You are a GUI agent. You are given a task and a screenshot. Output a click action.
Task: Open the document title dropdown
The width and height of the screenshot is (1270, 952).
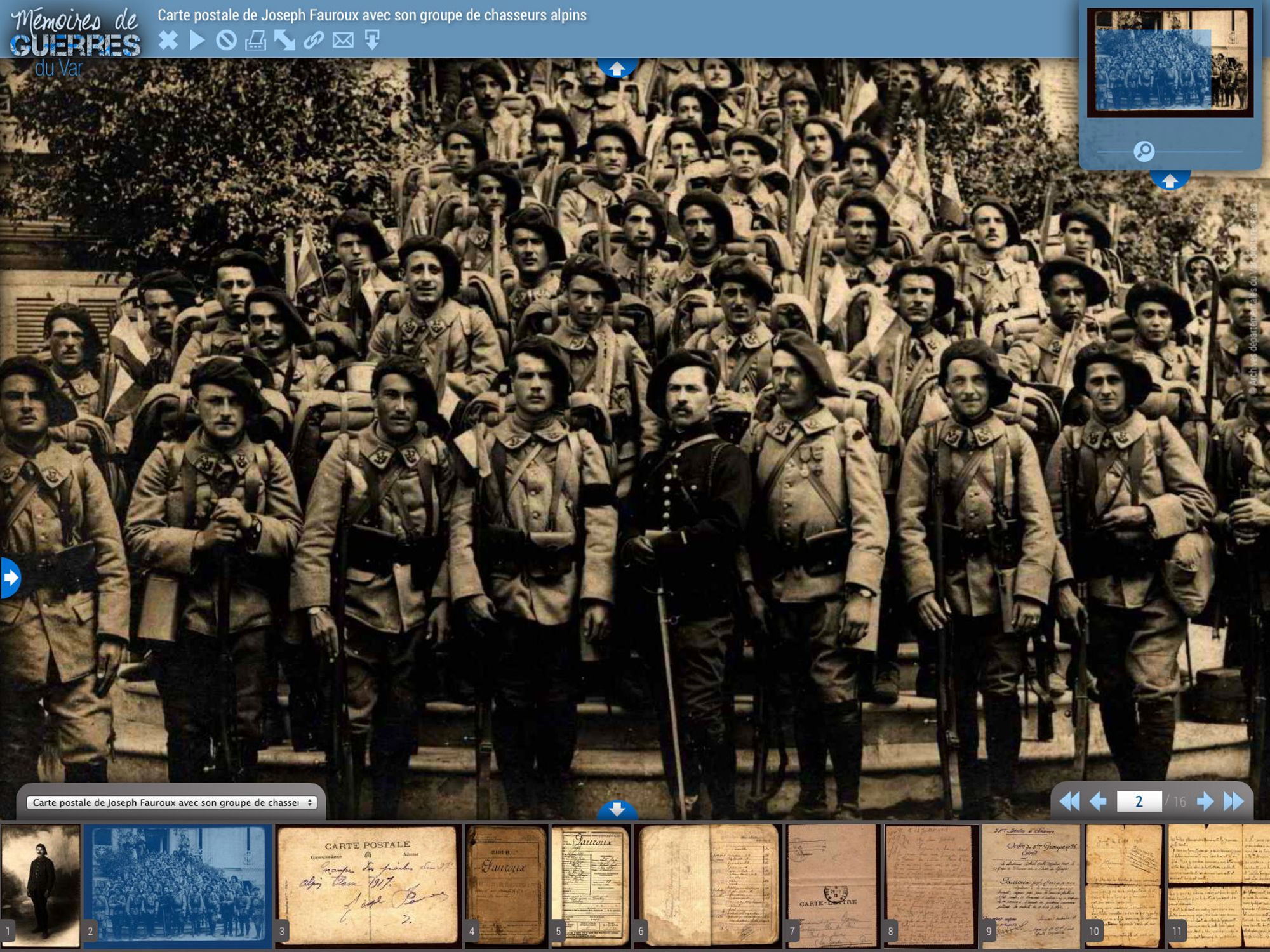171,803
